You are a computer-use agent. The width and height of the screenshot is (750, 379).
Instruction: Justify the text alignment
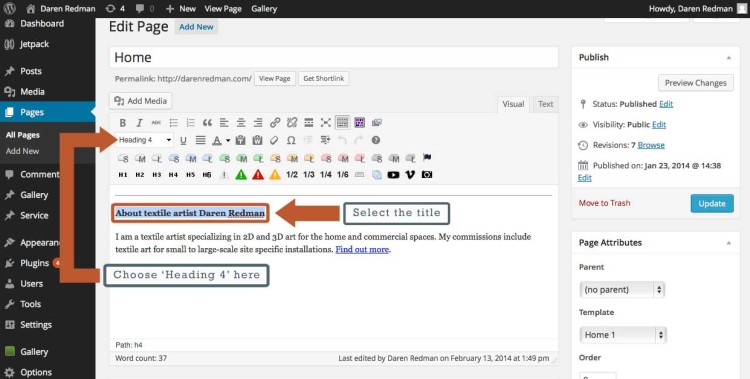(x=200, y=140)
